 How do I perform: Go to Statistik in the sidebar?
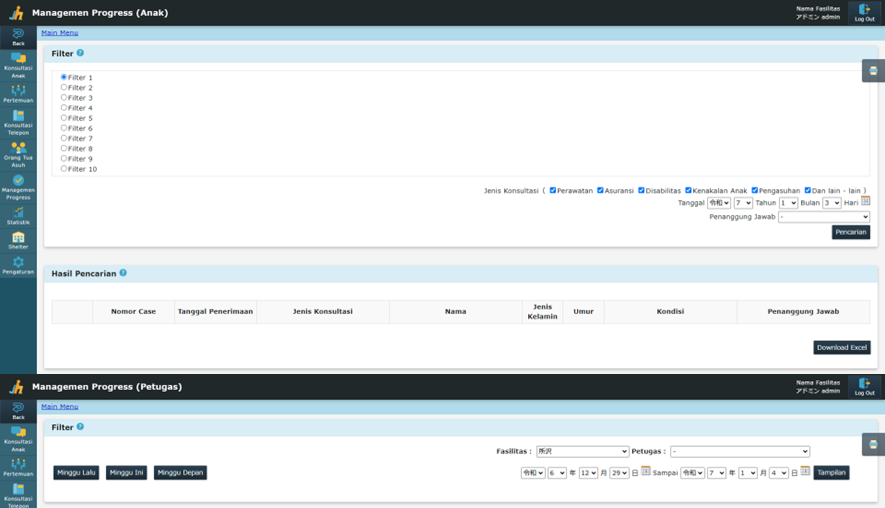[x=18, y=216]
